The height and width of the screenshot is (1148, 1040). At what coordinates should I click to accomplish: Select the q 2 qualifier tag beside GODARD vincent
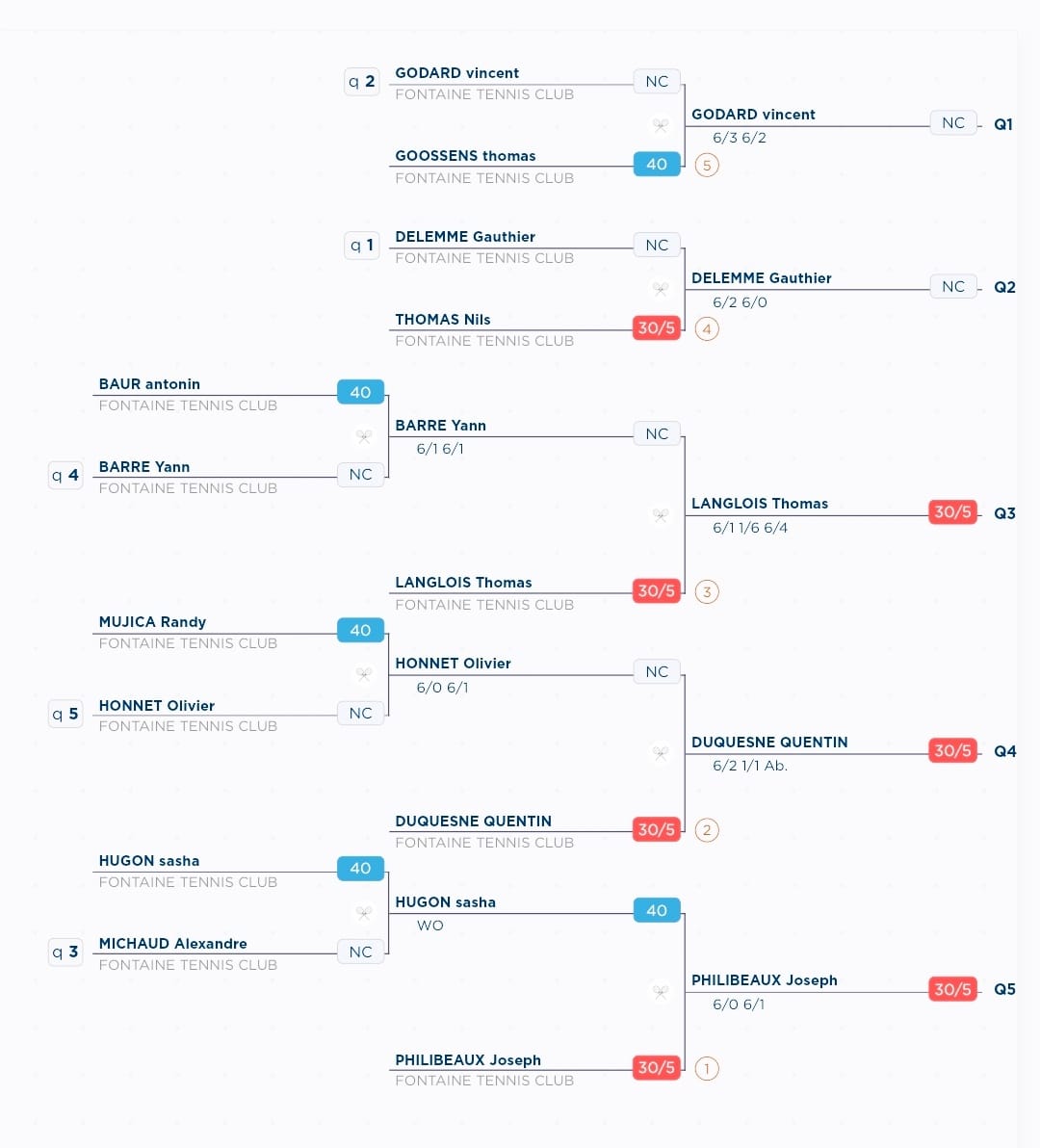pyautogui.click(x=361, y=81)
